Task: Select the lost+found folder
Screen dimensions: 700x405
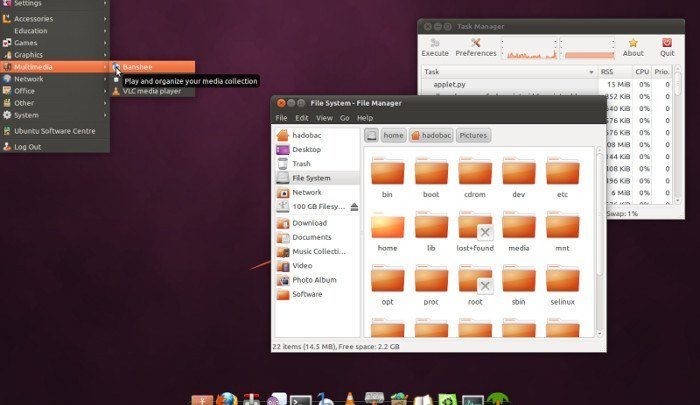Action: 475,231
